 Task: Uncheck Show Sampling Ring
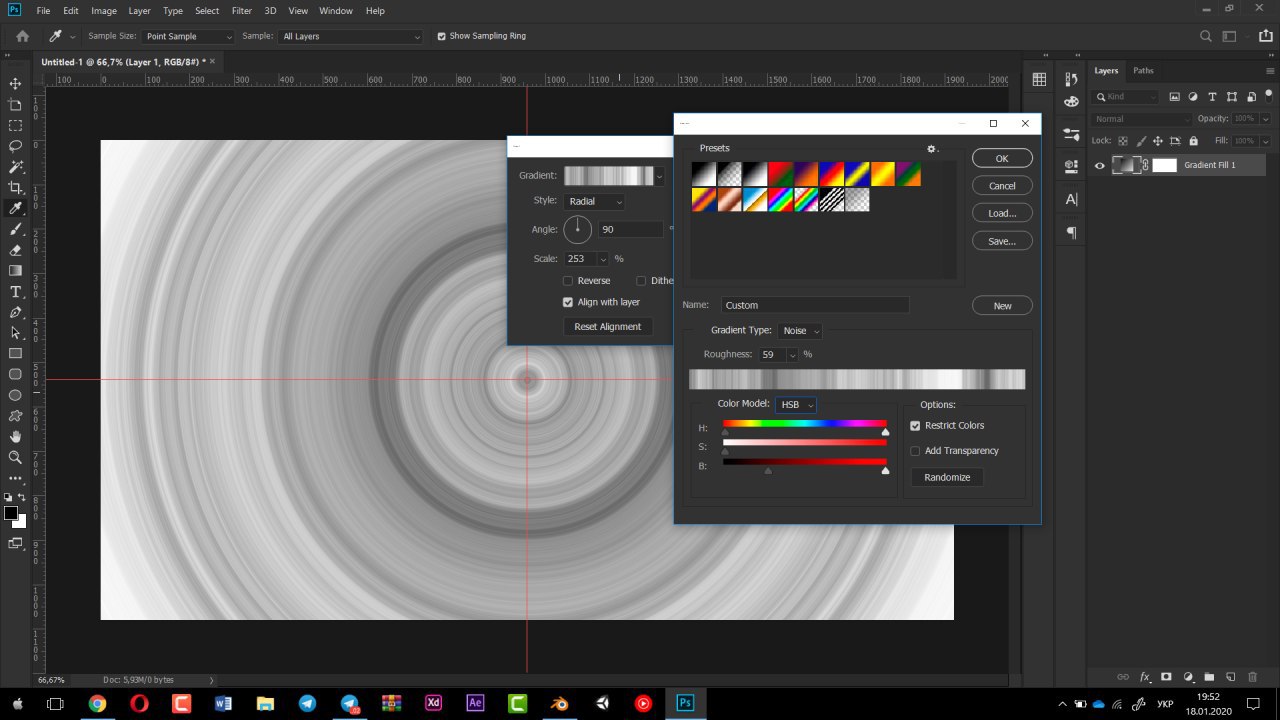point(442,36)
